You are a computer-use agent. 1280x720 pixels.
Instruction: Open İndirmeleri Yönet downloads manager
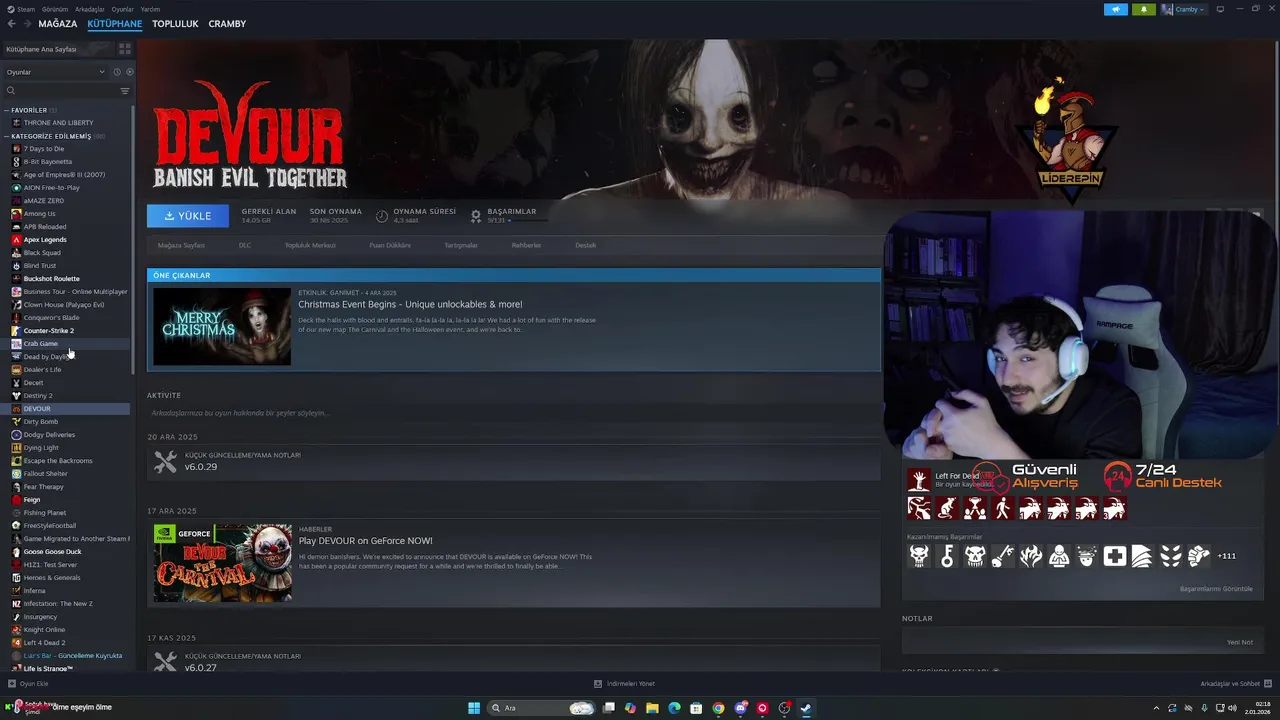[625, 684]
